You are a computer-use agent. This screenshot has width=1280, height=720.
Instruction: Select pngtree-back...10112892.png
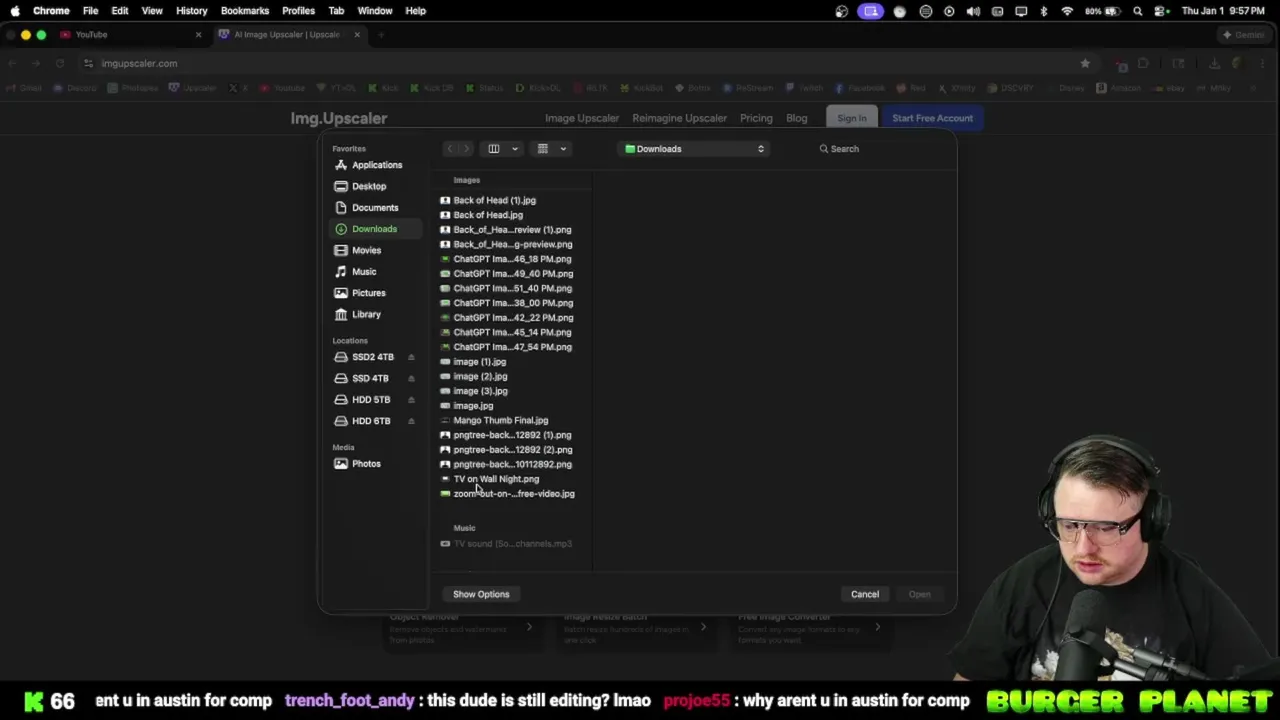(512, 464)
